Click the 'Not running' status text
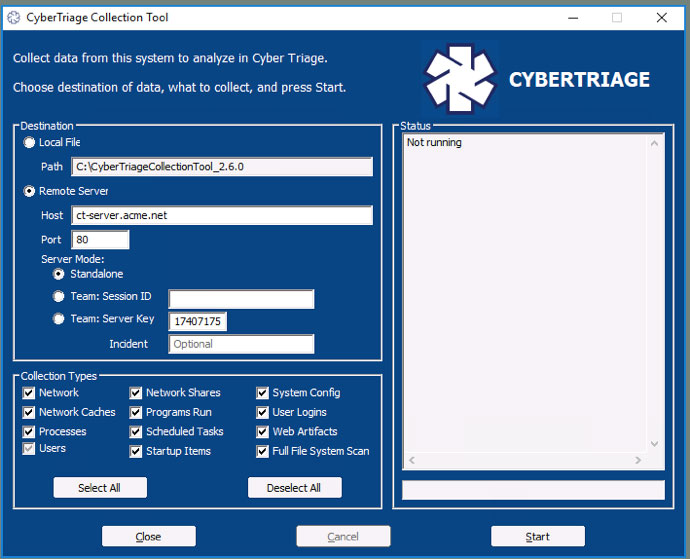This screenshot has height=559, width=690. point(434,143)
